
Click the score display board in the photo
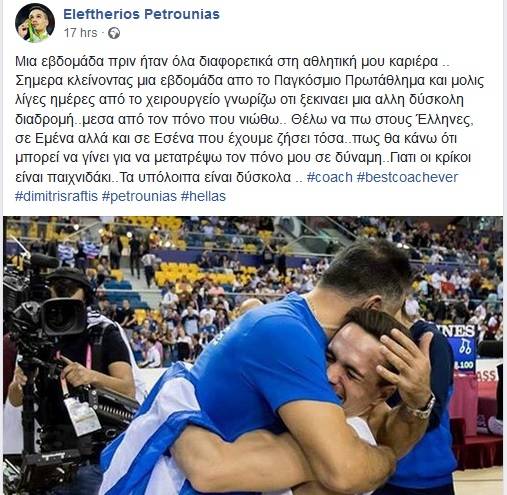pos(461,348)
